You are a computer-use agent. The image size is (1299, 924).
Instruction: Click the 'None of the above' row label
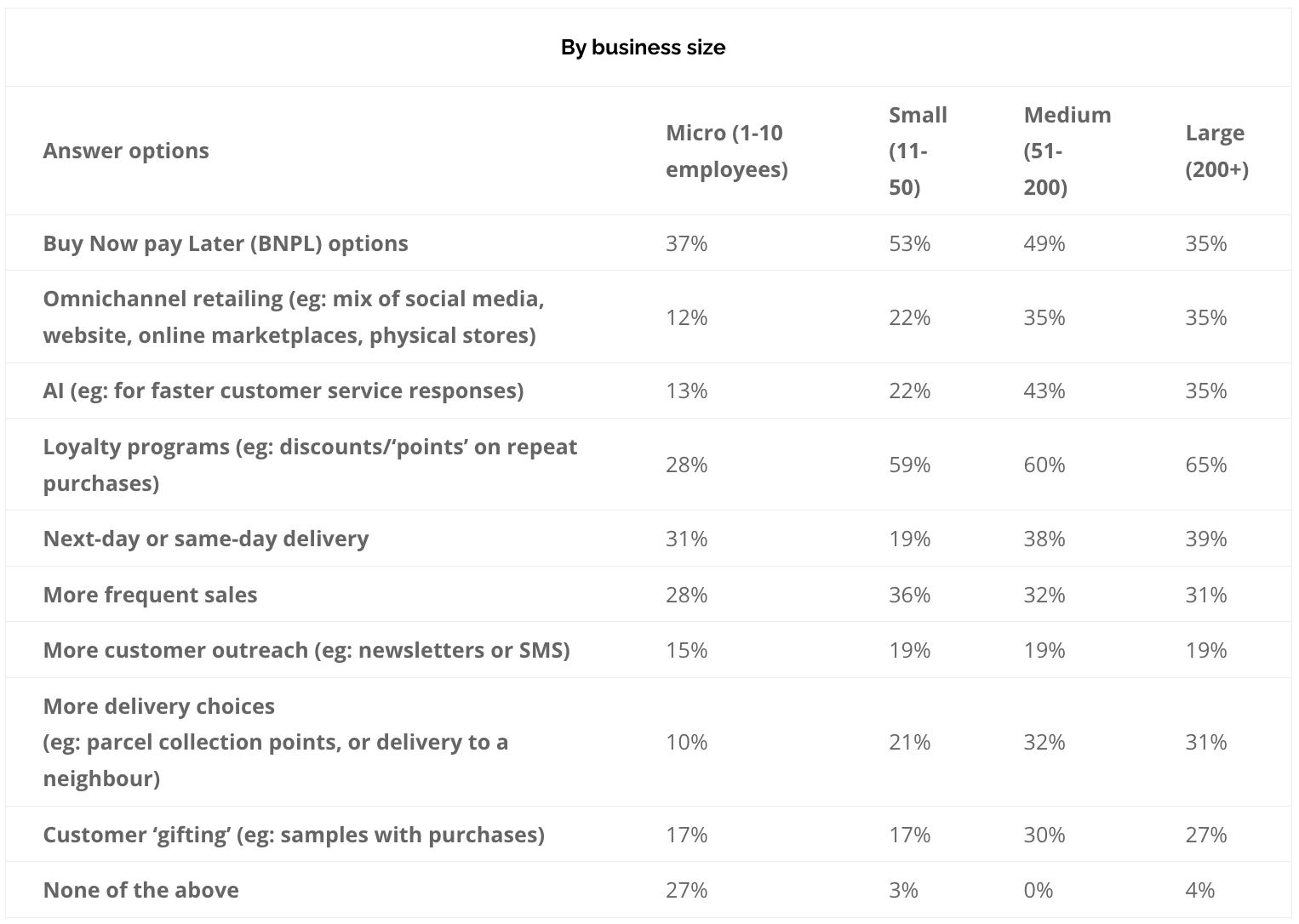(x=141, y=890)
